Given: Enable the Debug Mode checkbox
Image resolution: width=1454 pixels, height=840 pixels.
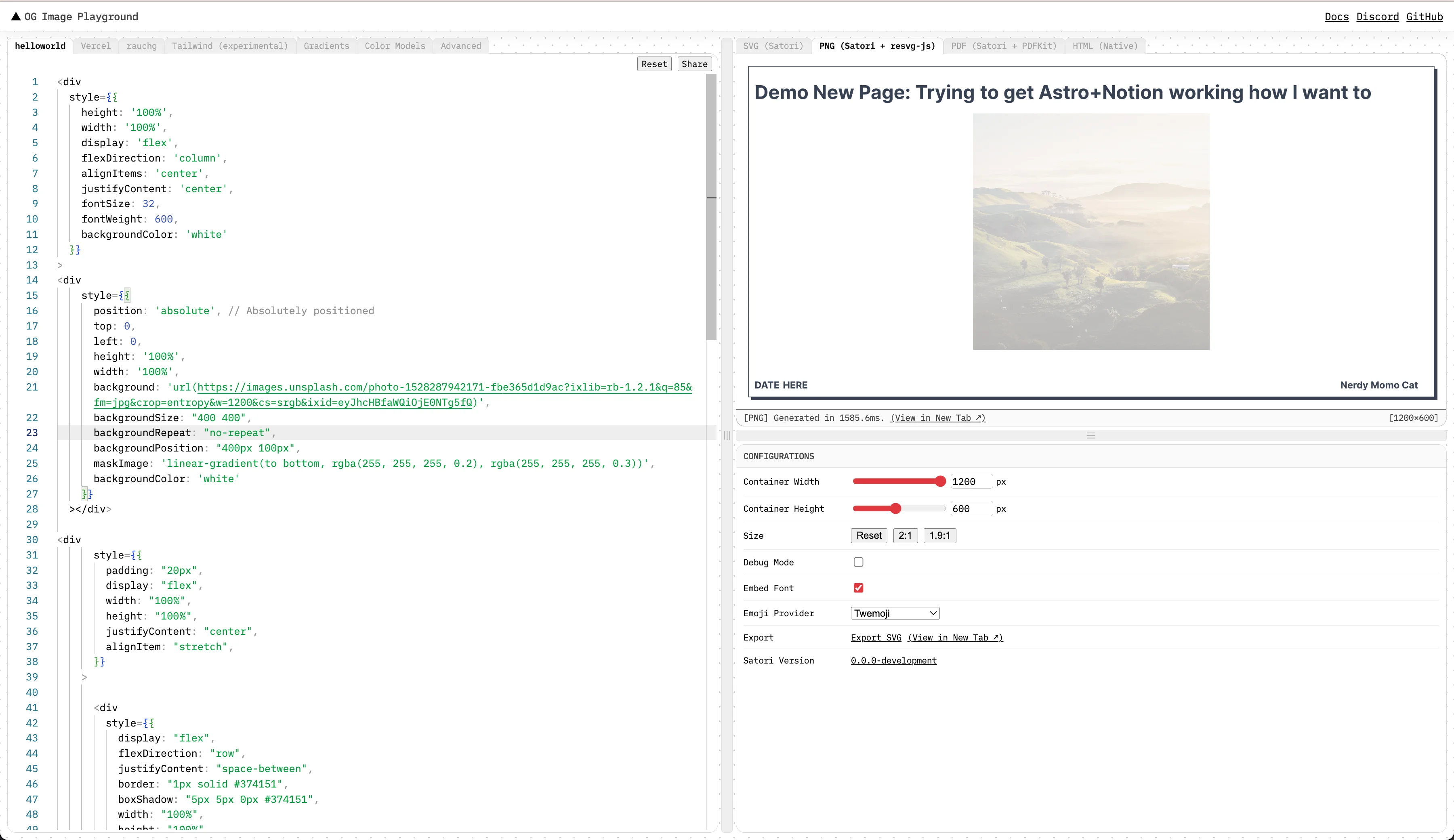Looking at the screenshot, I should pyautogui.click(x=858, y=562).
